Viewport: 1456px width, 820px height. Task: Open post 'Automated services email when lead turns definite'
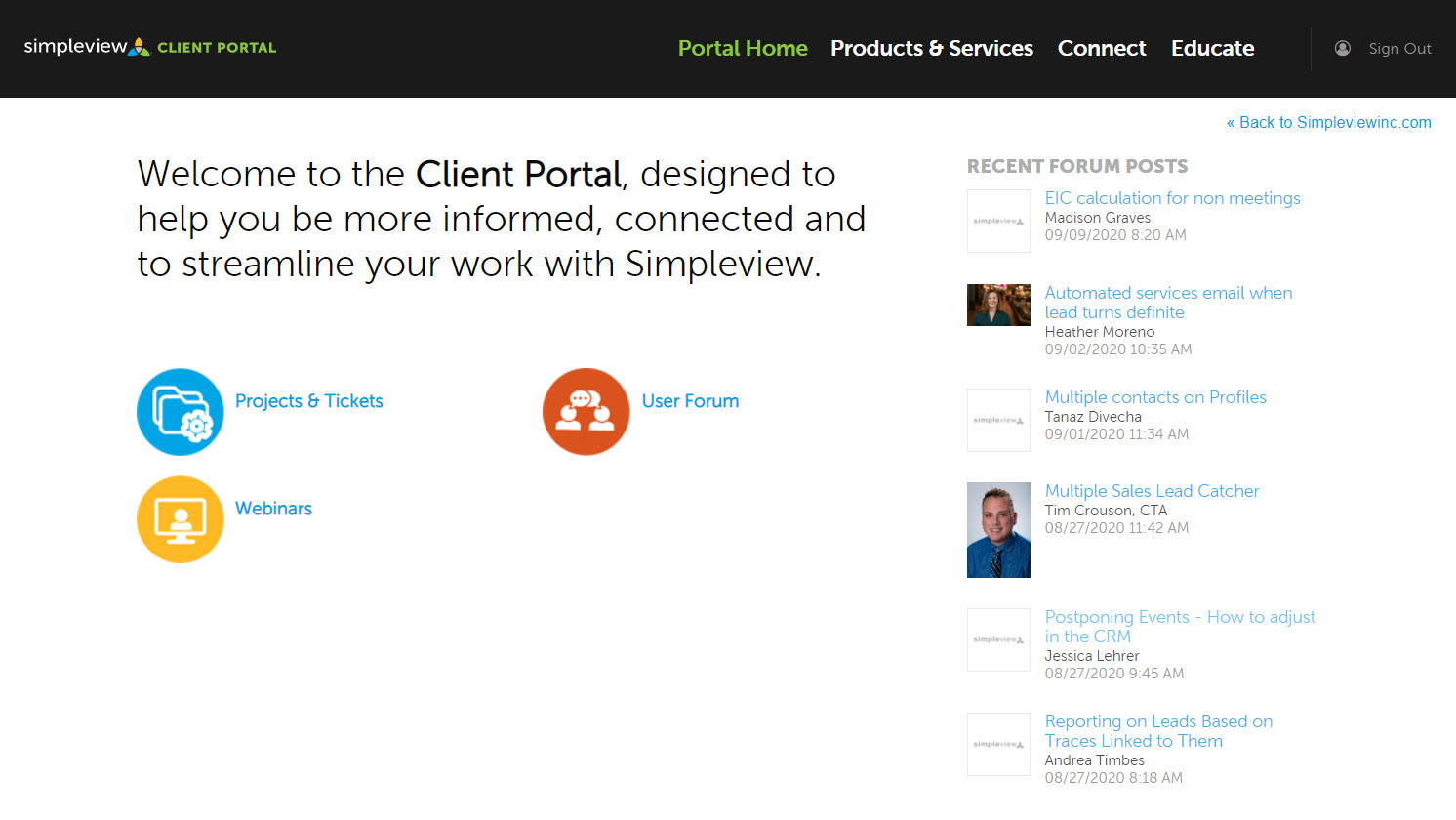[x=1168, y=303]
